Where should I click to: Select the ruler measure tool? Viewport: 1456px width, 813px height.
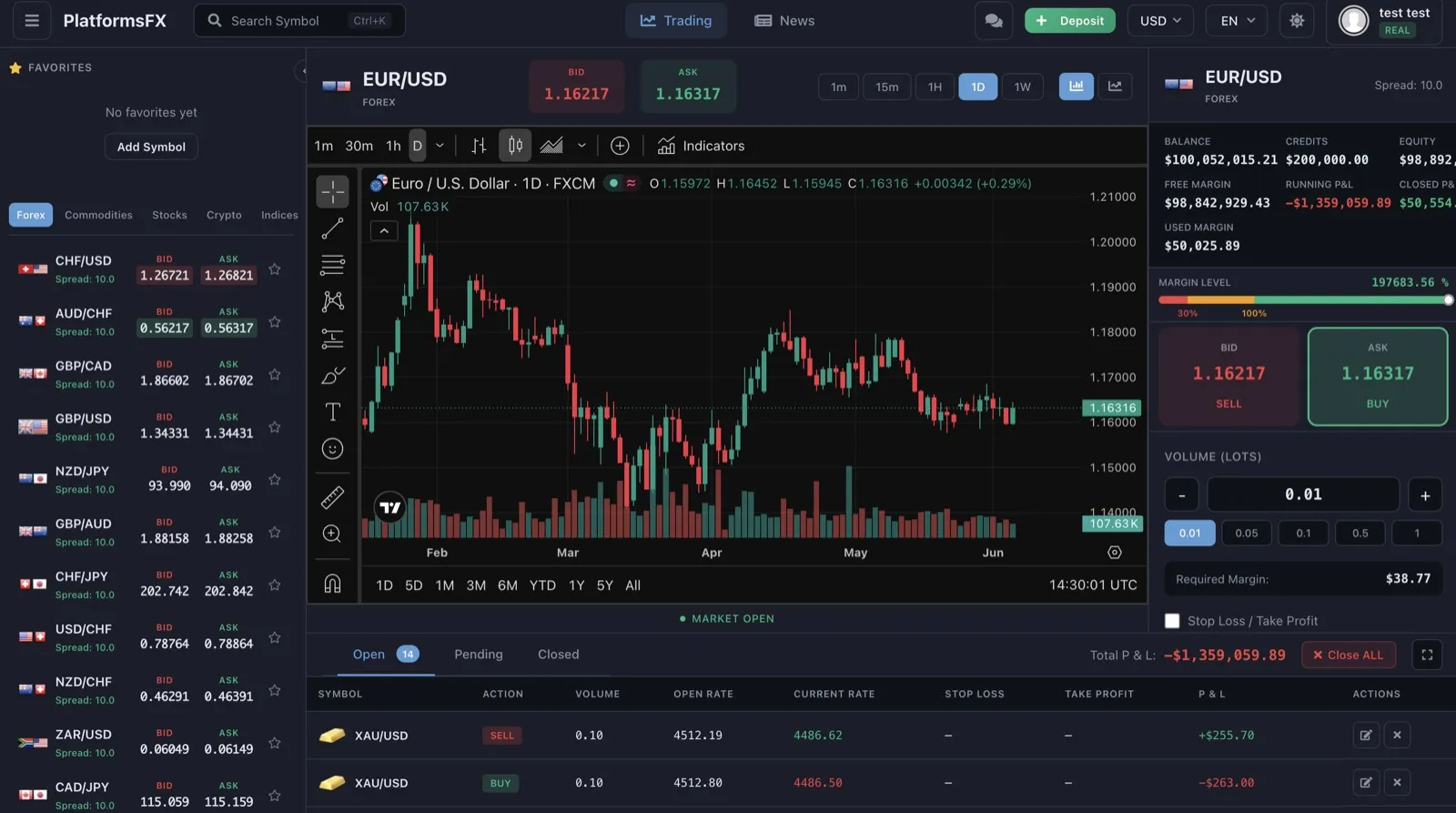(333, 497)
